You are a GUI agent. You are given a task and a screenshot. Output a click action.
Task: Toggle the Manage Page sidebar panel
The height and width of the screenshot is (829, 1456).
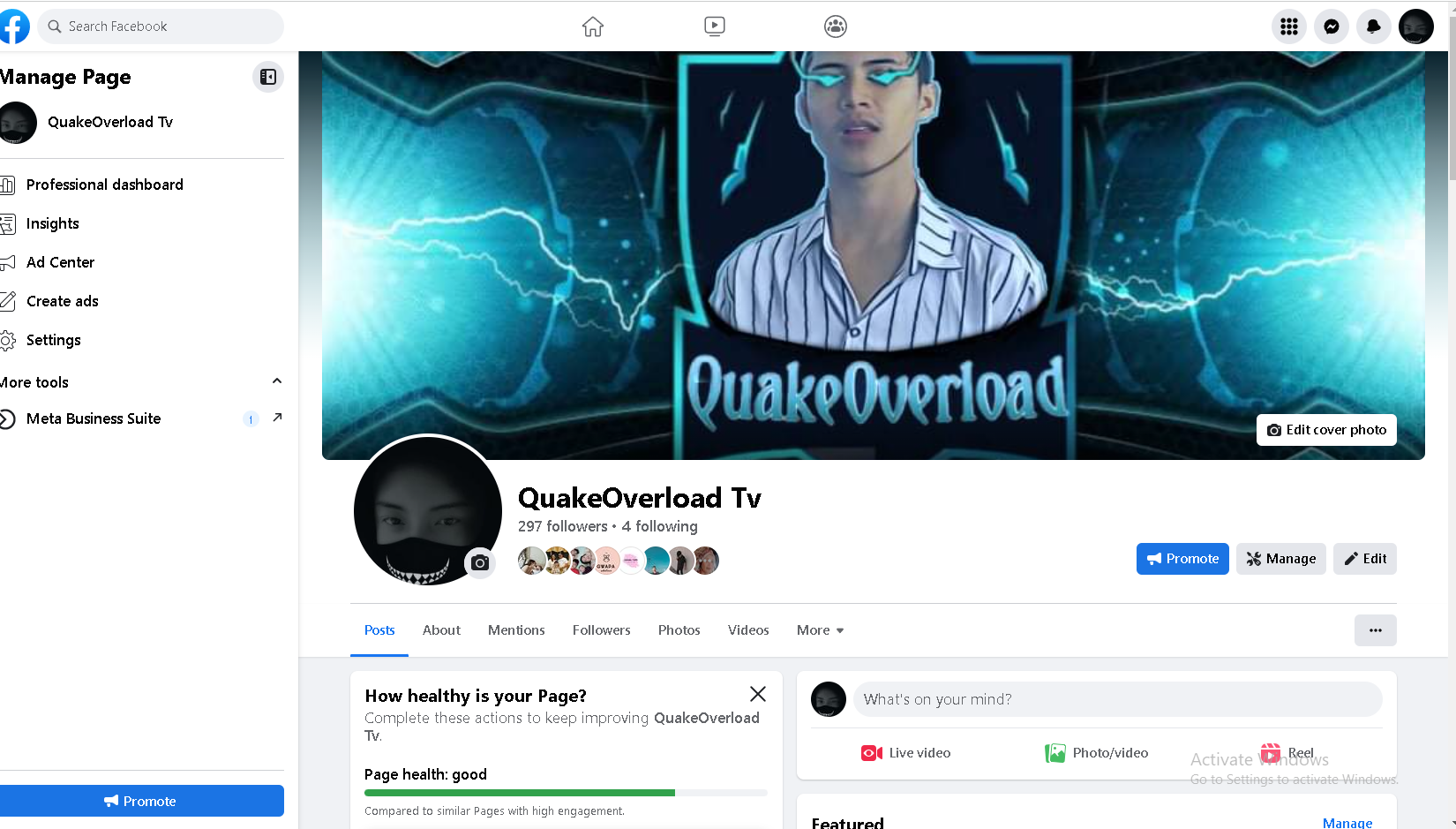click(268, 77)
